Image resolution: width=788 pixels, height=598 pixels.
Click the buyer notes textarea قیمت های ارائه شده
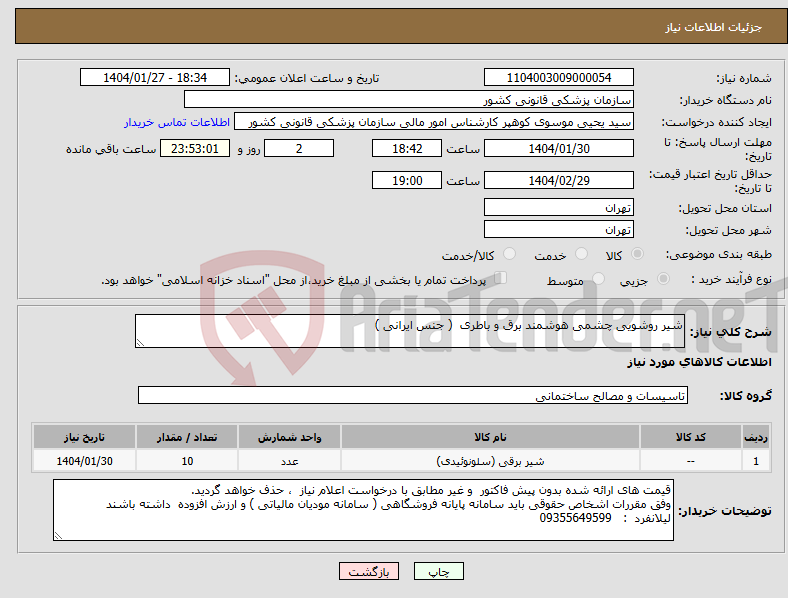point(363,510)
